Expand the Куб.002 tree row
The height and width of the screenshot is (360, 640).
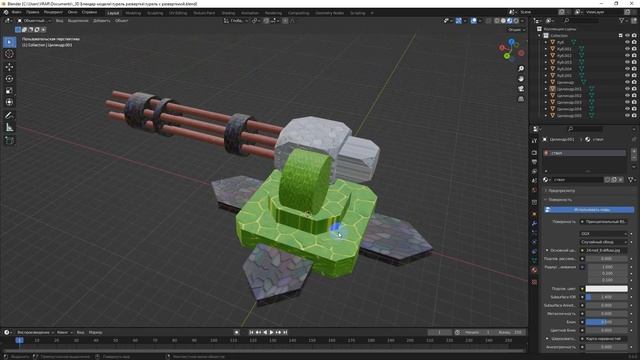pos(546,56)
